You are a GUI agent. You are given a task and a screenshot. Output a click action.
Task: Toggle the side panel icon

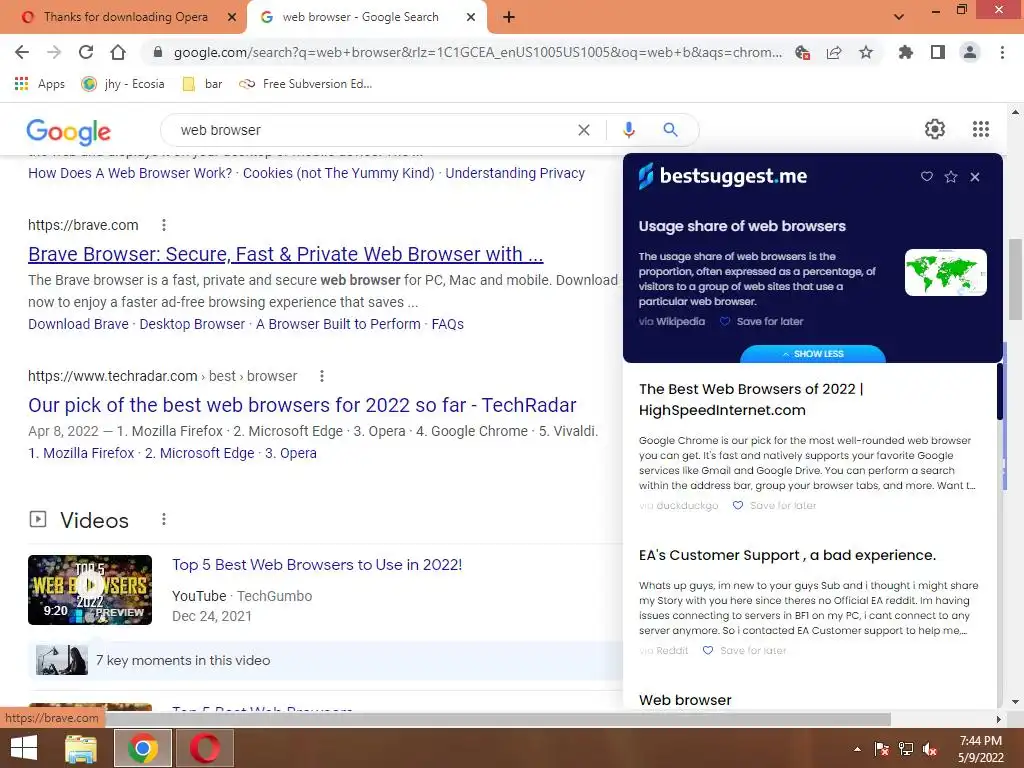(938, 52)
